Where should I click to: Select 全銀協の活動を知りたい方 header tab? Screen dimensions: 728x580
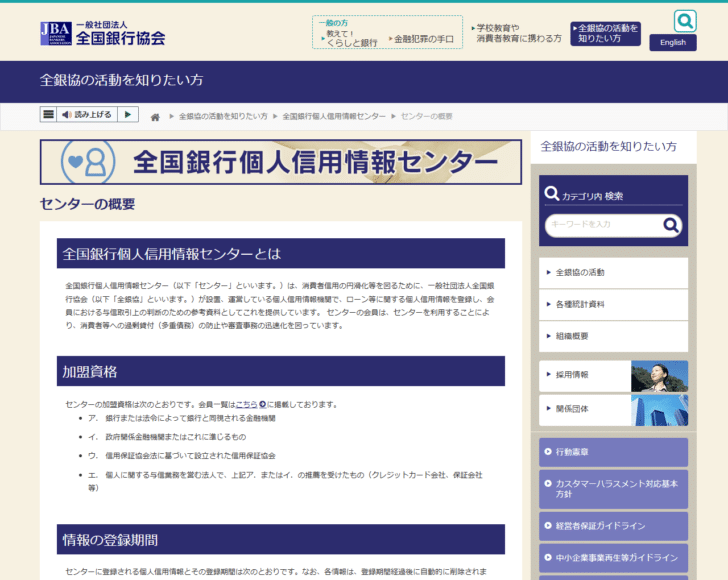point(605,33)
